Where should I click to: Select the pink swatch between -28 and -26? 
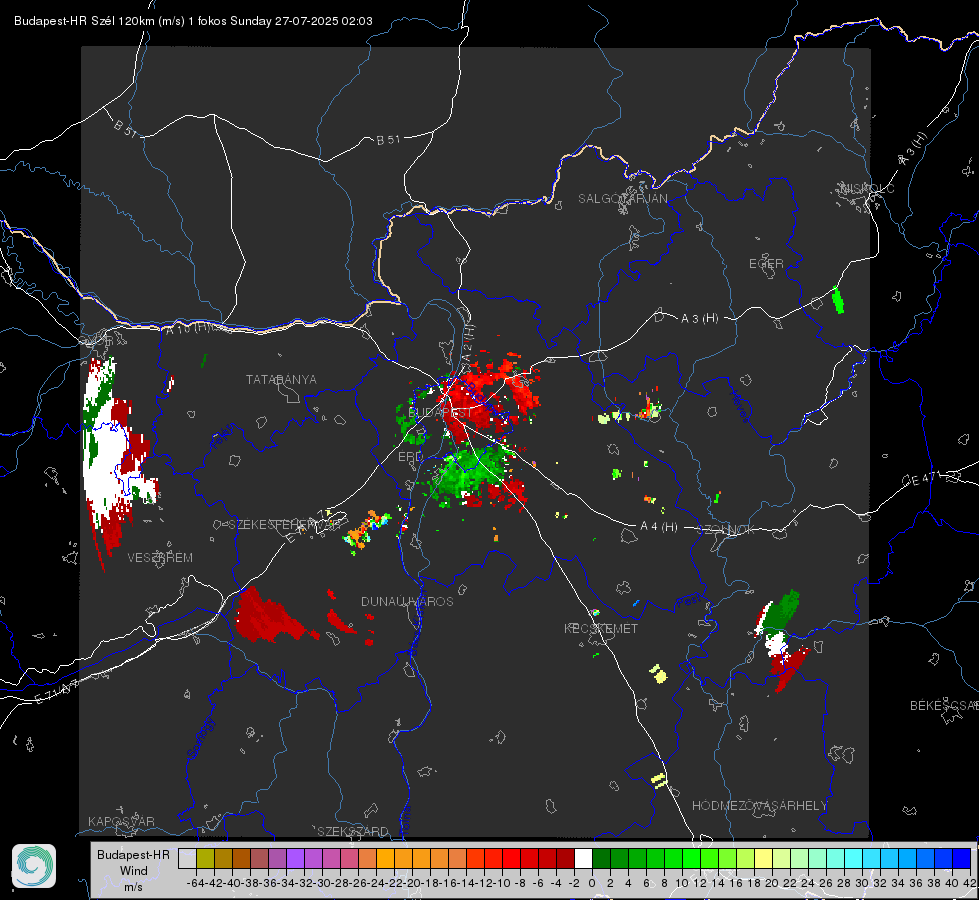350,858
